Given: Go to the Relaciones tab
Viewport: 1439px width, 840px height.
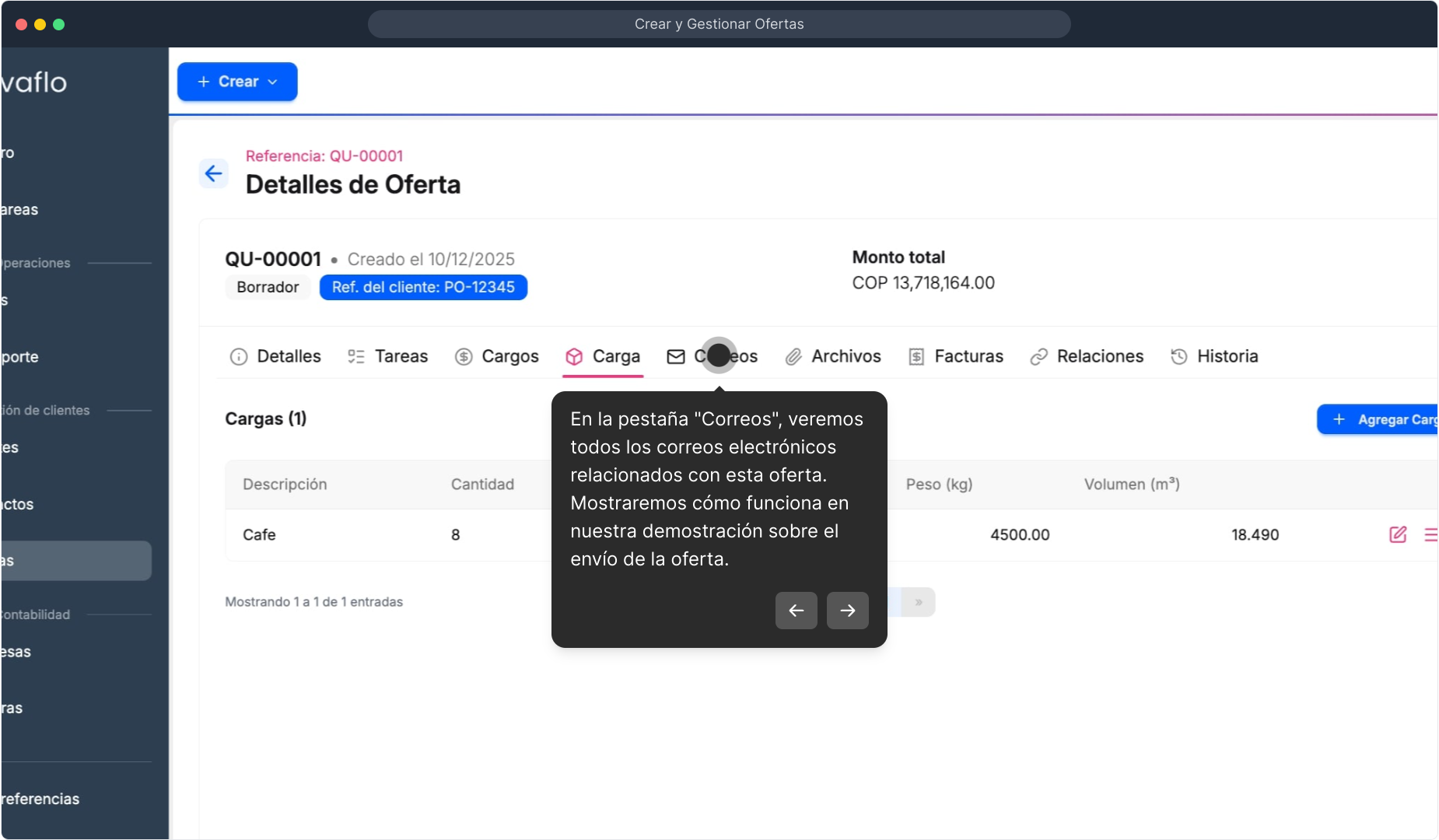Looking at the screenshot, I should click(1087, 356).
